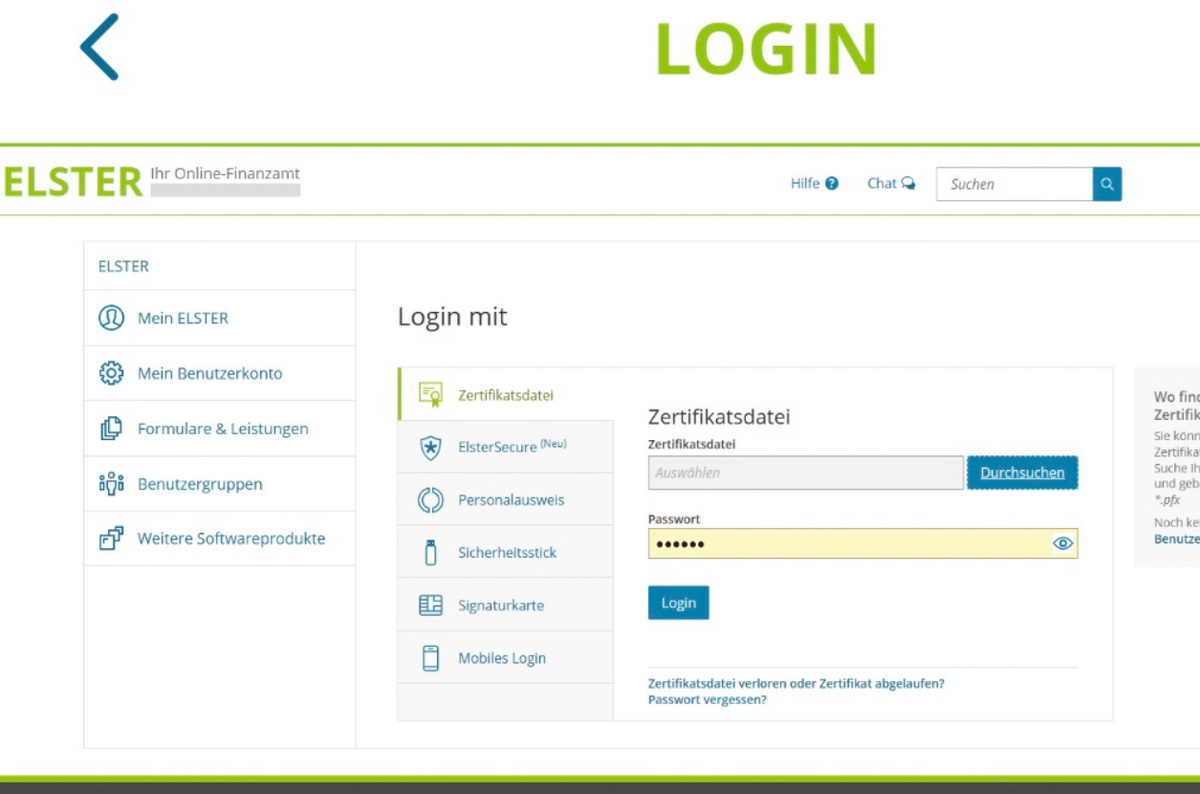Click the Auswählen certificate file field
The height and width of the screenshot is (794, 1200).
point(806,473)
